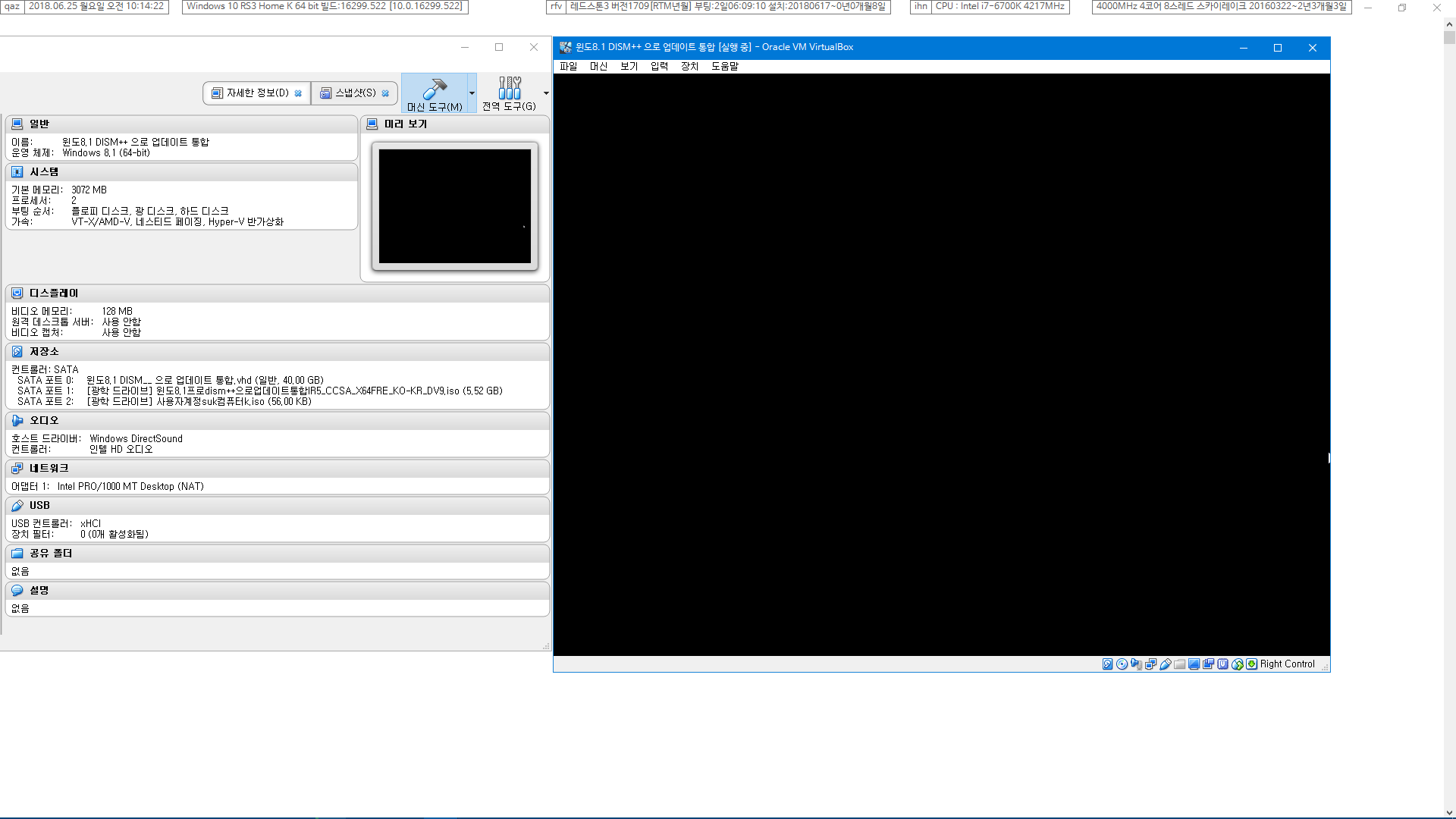This screenshot has height=819, width=1456.
Task: Click the Windows DirectSound host driver text
Action: [x=136, y=439]
